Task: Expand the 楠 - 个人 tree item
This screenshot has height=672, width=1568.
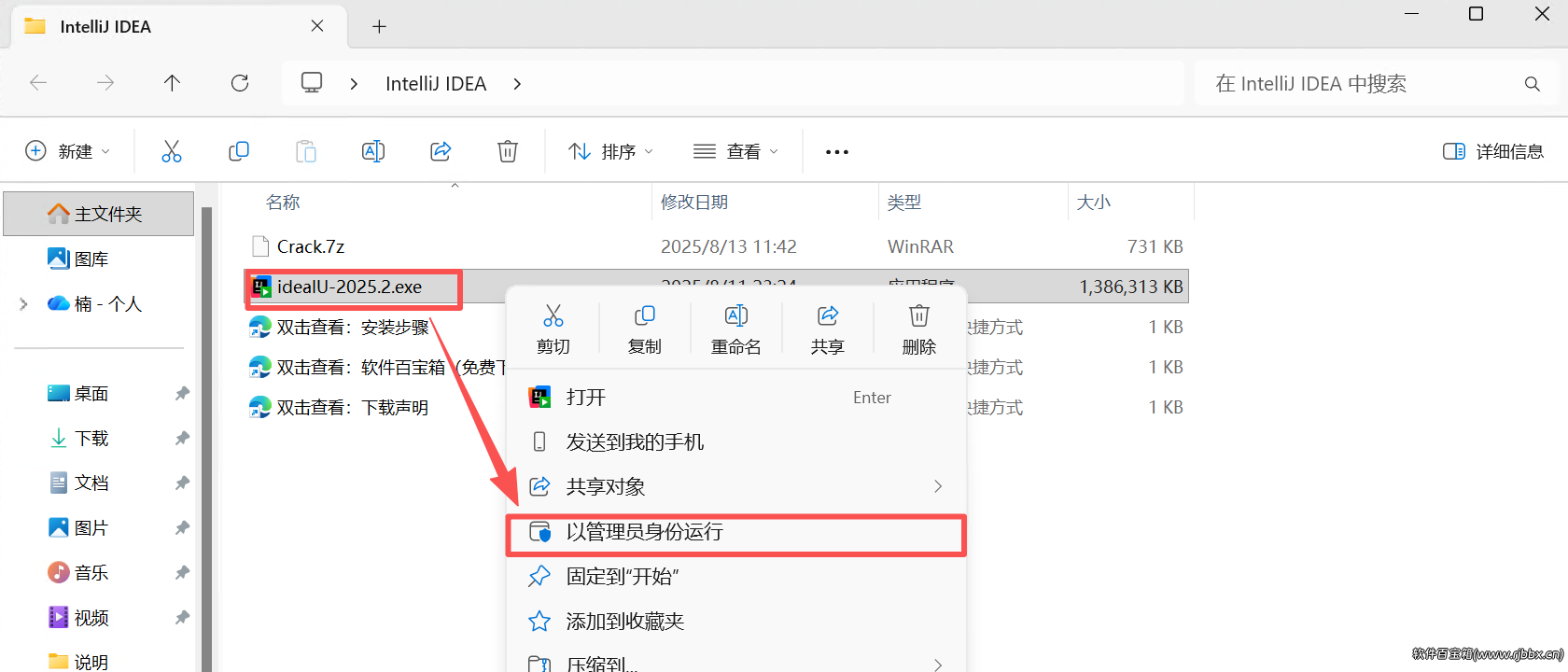Action: (x=23, y=304)
